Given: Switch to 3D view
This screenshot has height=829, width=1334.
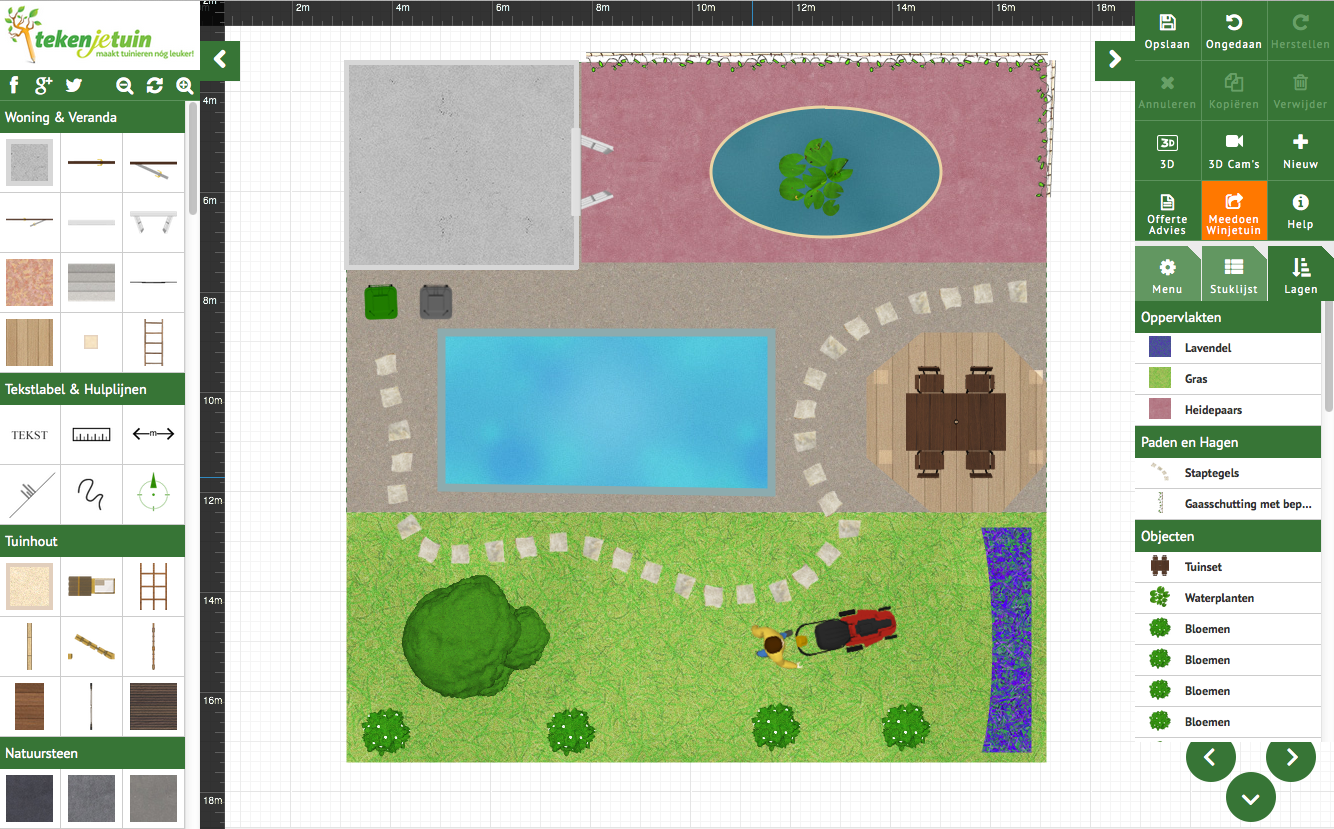Looking at the screenshot, I should pyautogui.click(x=1167, y=150).
